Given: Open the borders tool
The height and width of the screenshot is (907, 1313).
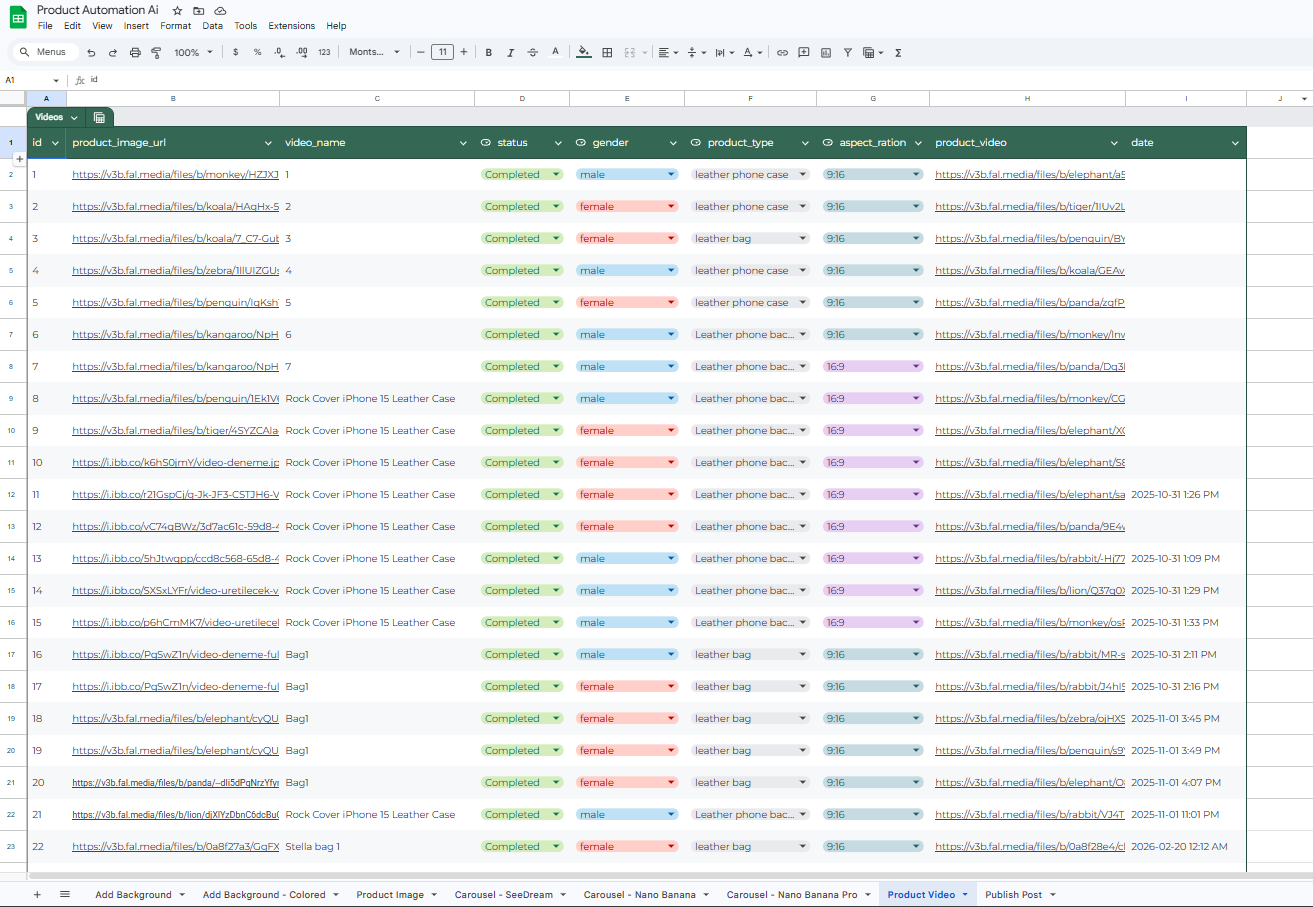Looking at the screenshot, I should [607, 52].
